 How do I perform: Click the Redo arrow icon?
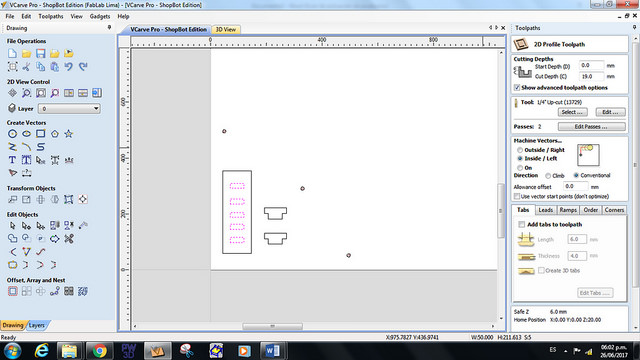[83, 67]
